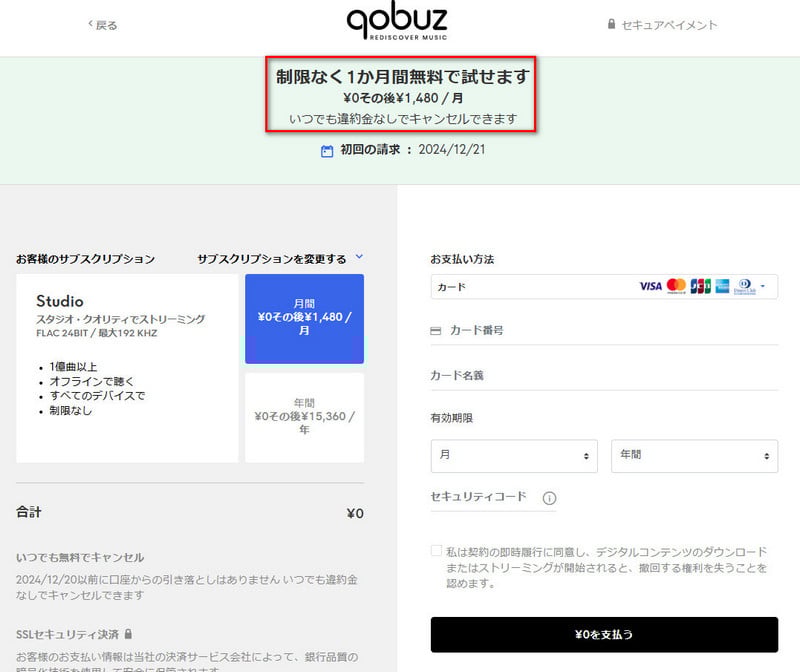Click the security code info icon
The image size is (800, 672).
(549, 498)
